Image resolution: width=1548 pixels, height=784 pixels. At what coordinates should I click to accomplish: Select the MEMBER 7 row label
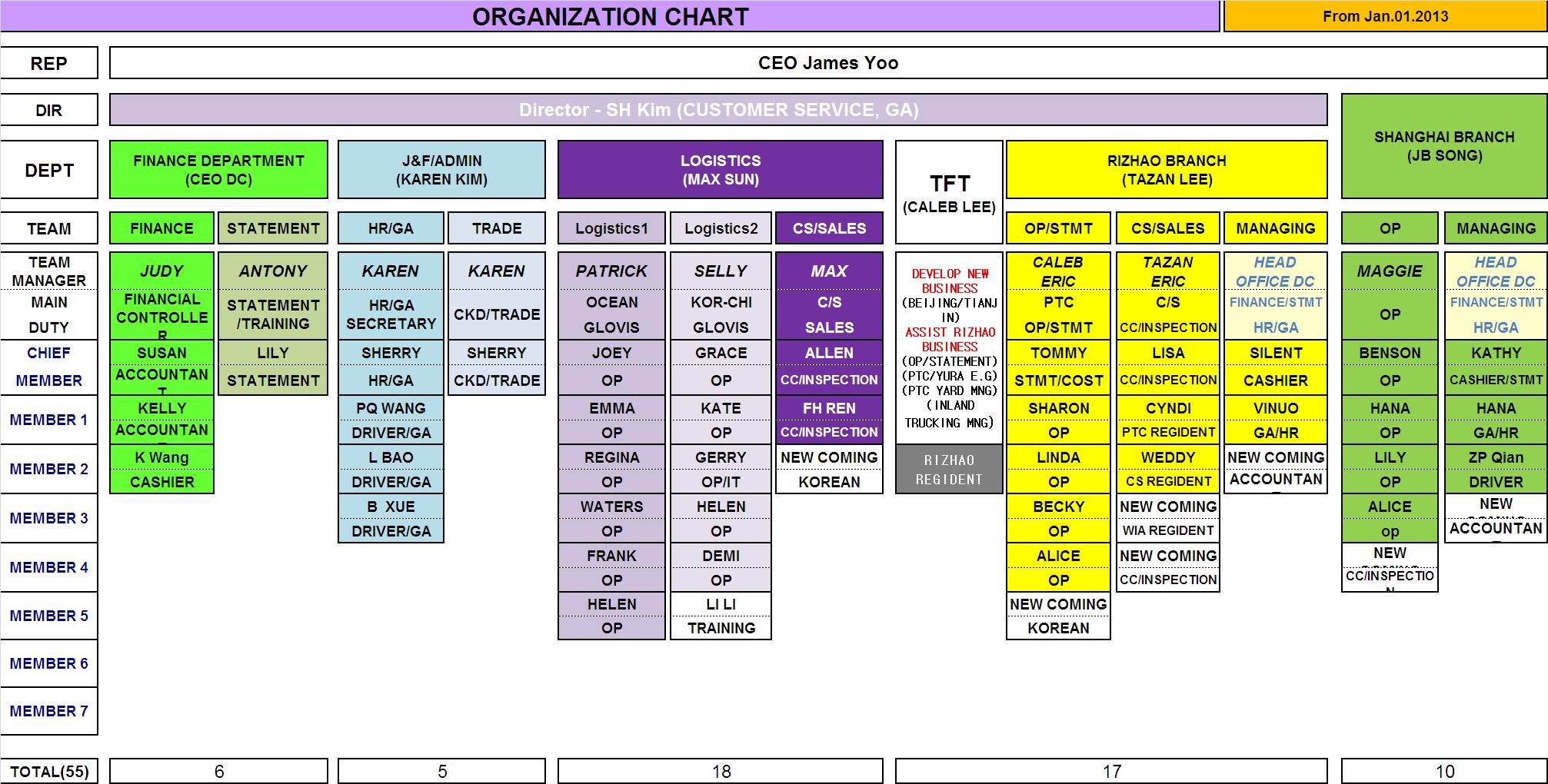point(49,711)
